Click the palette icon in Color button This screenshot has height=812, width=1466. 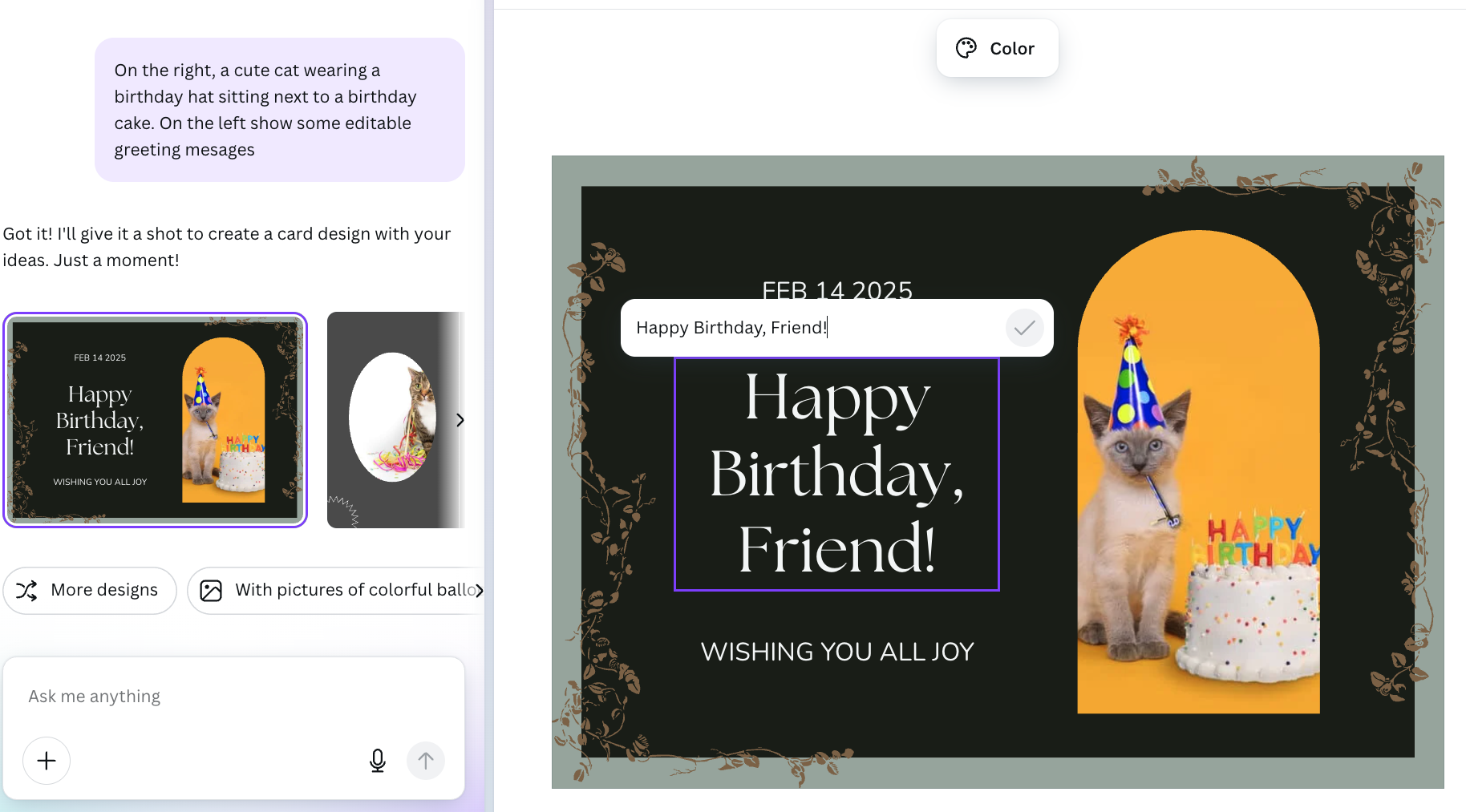(966, 48)
